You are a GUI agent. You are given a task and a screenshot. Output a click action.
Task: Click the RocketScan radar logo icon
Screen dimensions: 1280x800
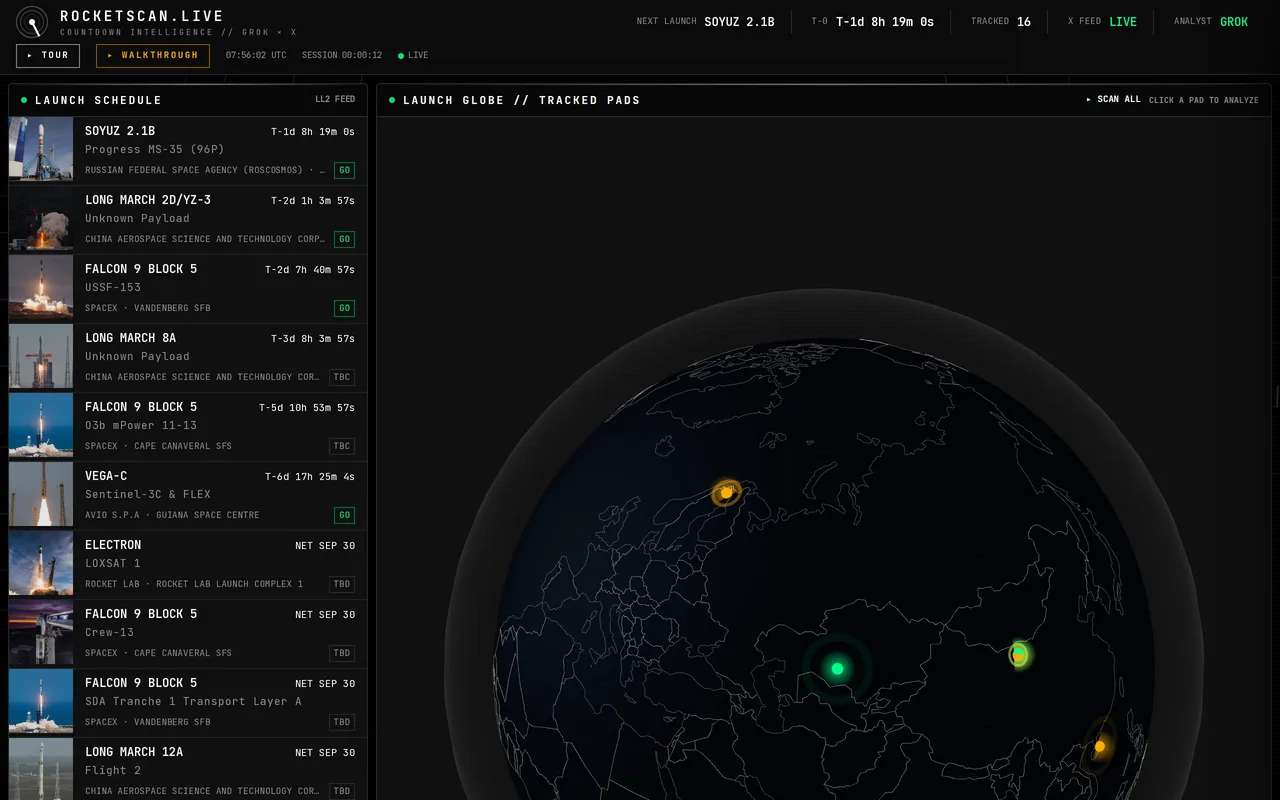point(32,22)
